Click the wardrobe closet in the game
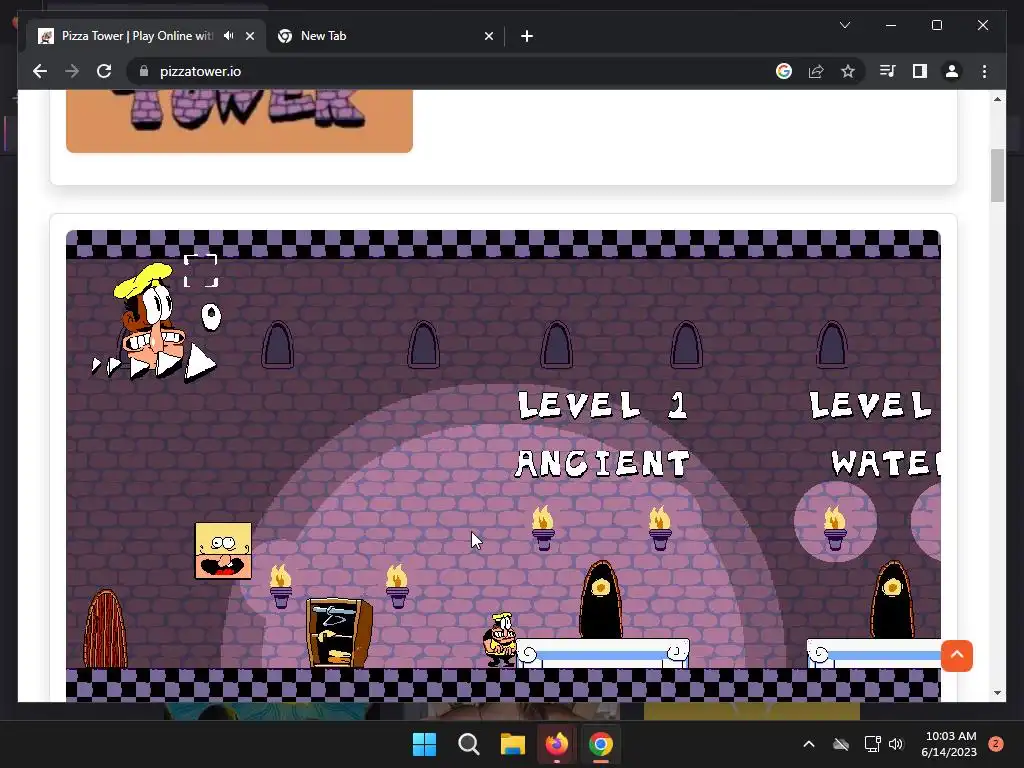The width and height of the screenshot is (1024, 768). pos(339,632)
